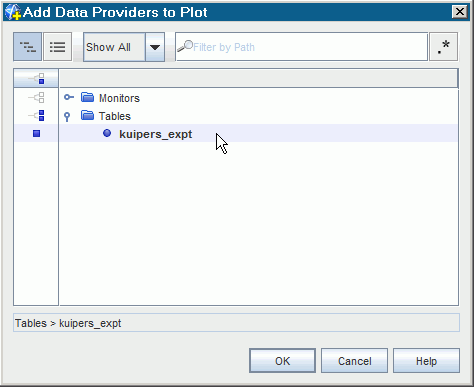
Task: Click the Tables folder icon
Action: click(87, 115)
